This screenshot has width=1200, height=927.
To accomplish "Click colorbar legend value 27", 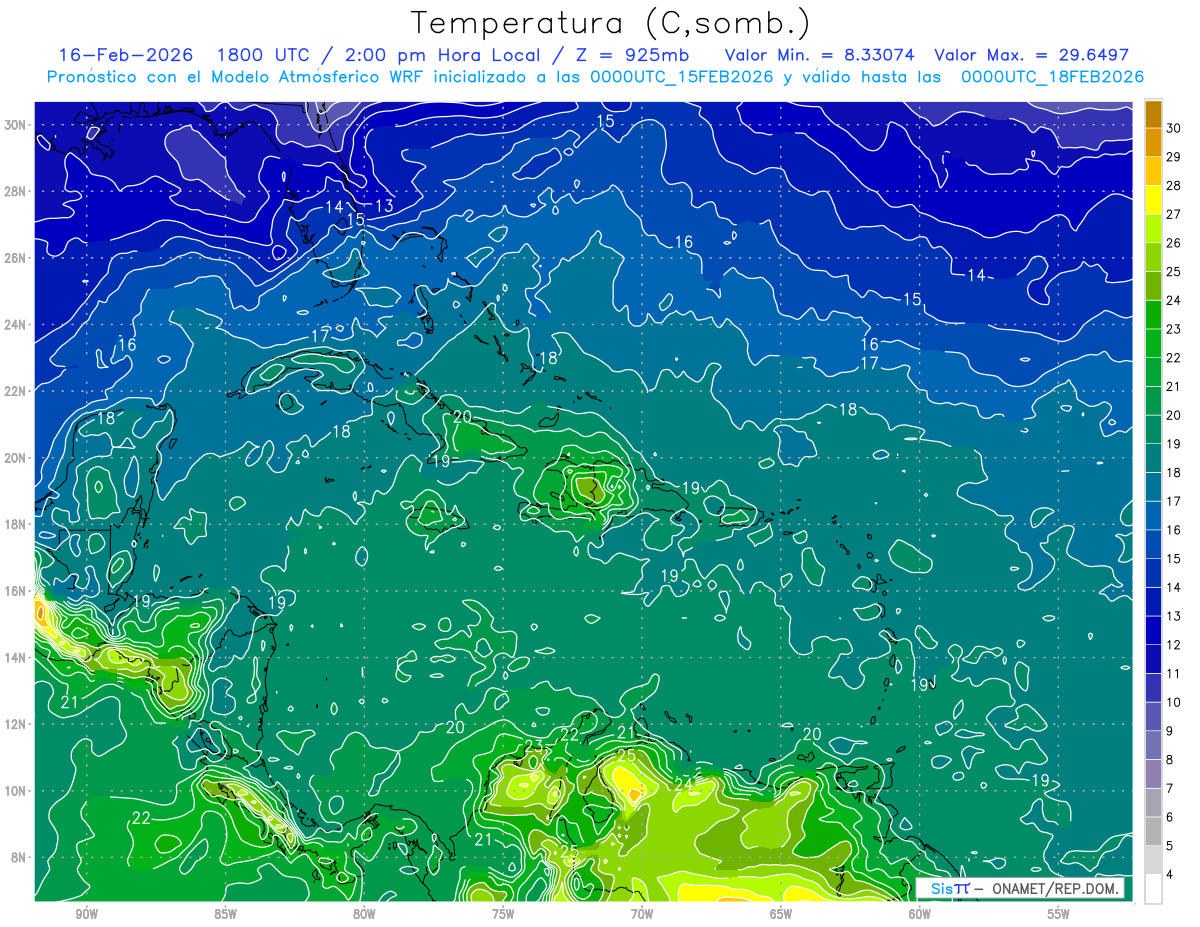I will coord(1174,214).
